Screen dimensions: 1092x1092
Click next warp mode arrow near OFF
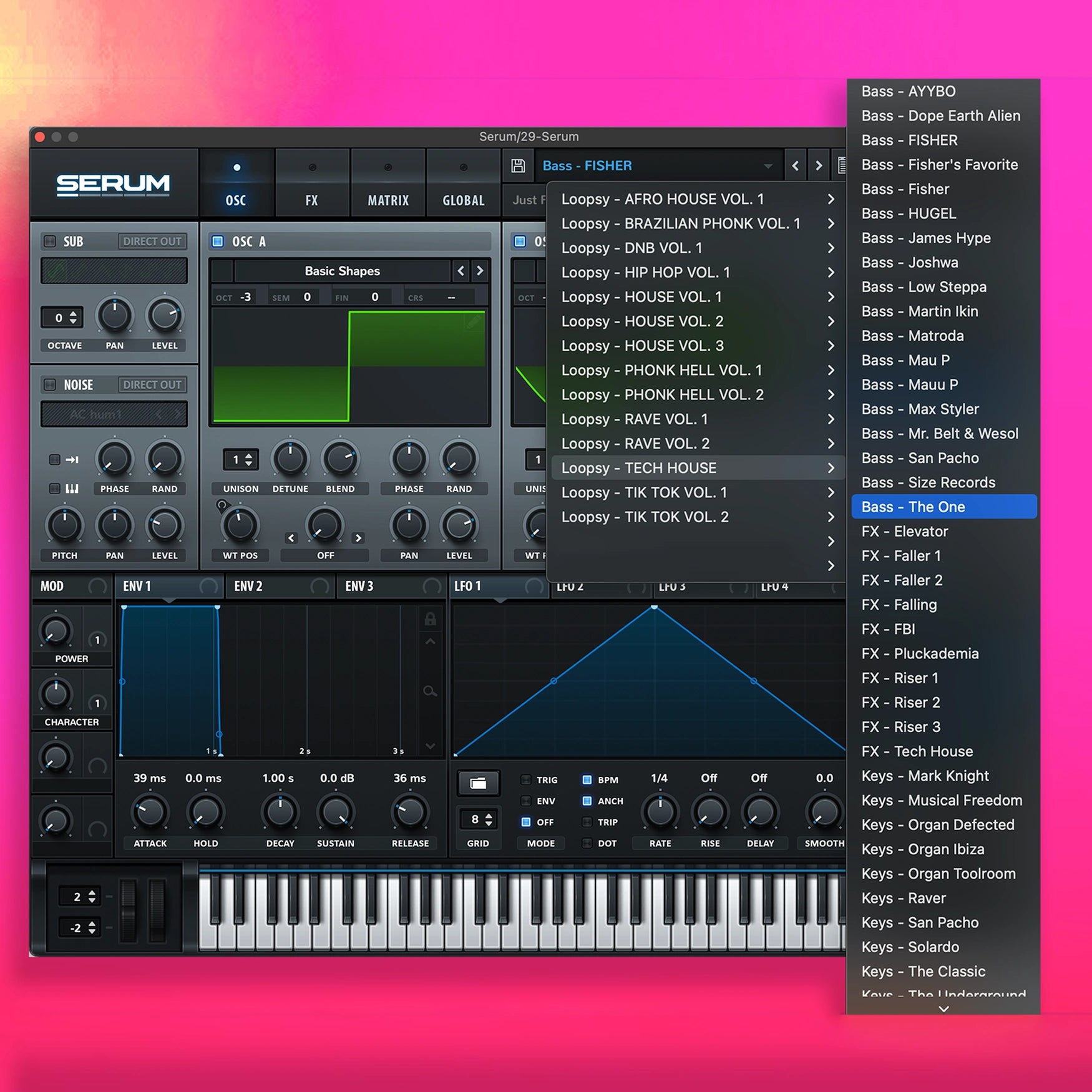tap(358, 537)
